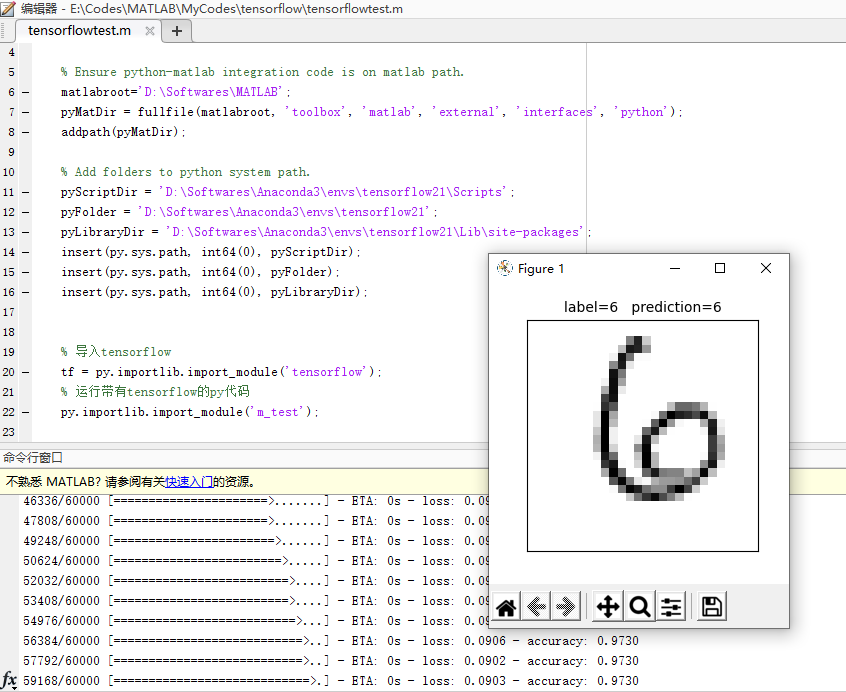846x692 pixels.
Task: Click the + button to open new tab
Action: coord(176,31)
